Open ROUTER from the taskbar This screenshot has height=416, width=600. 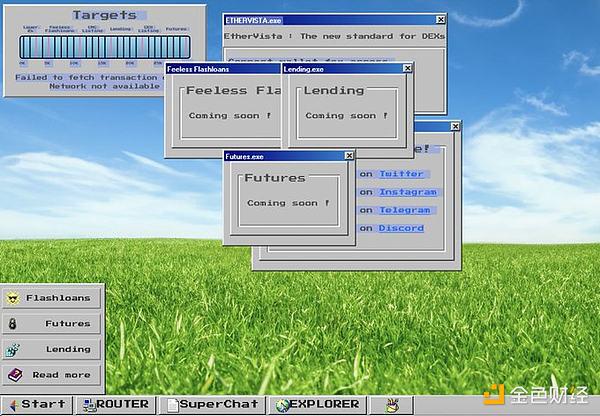(x=117, y=404)
